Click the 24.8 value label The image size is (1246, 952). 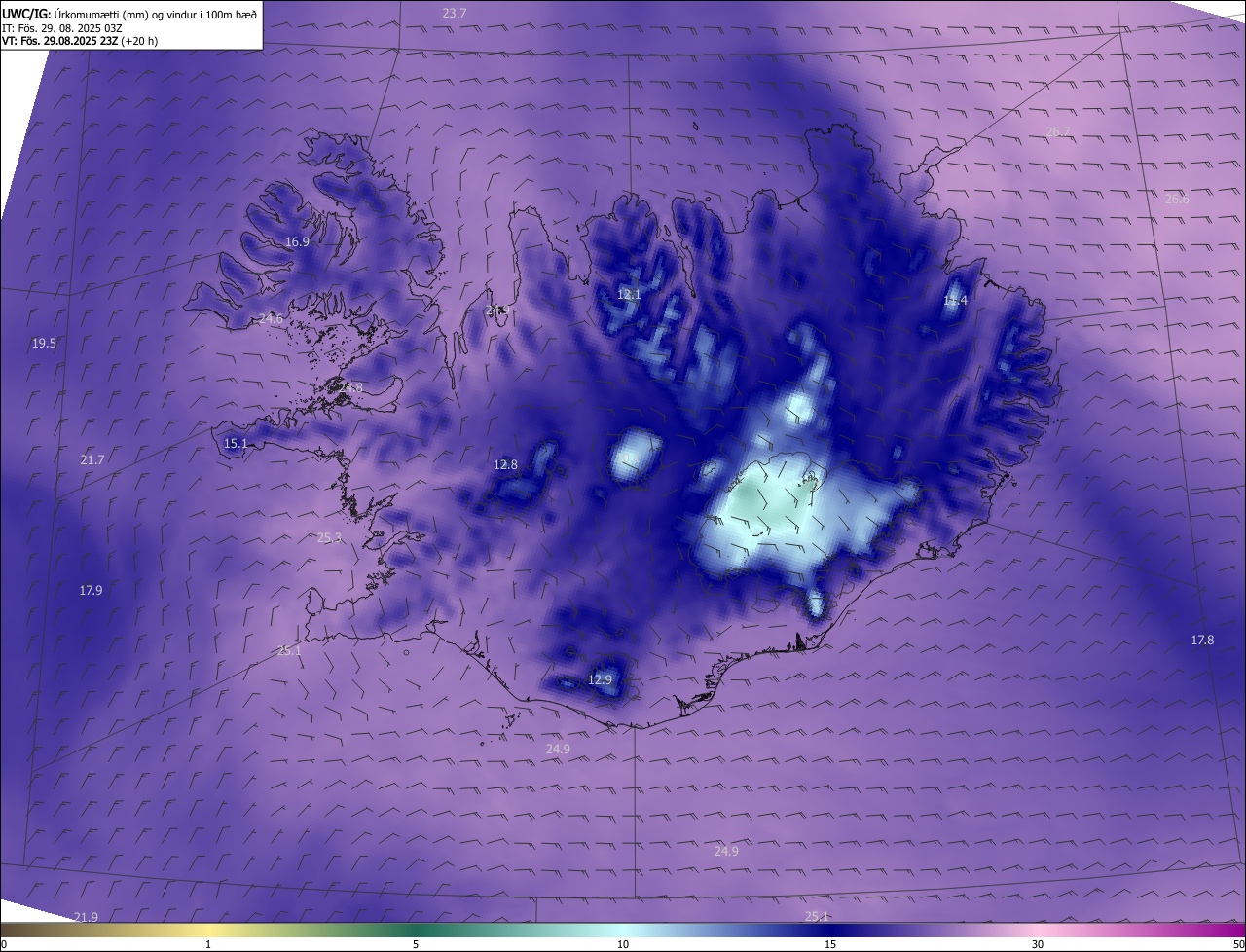click(350, 387)
